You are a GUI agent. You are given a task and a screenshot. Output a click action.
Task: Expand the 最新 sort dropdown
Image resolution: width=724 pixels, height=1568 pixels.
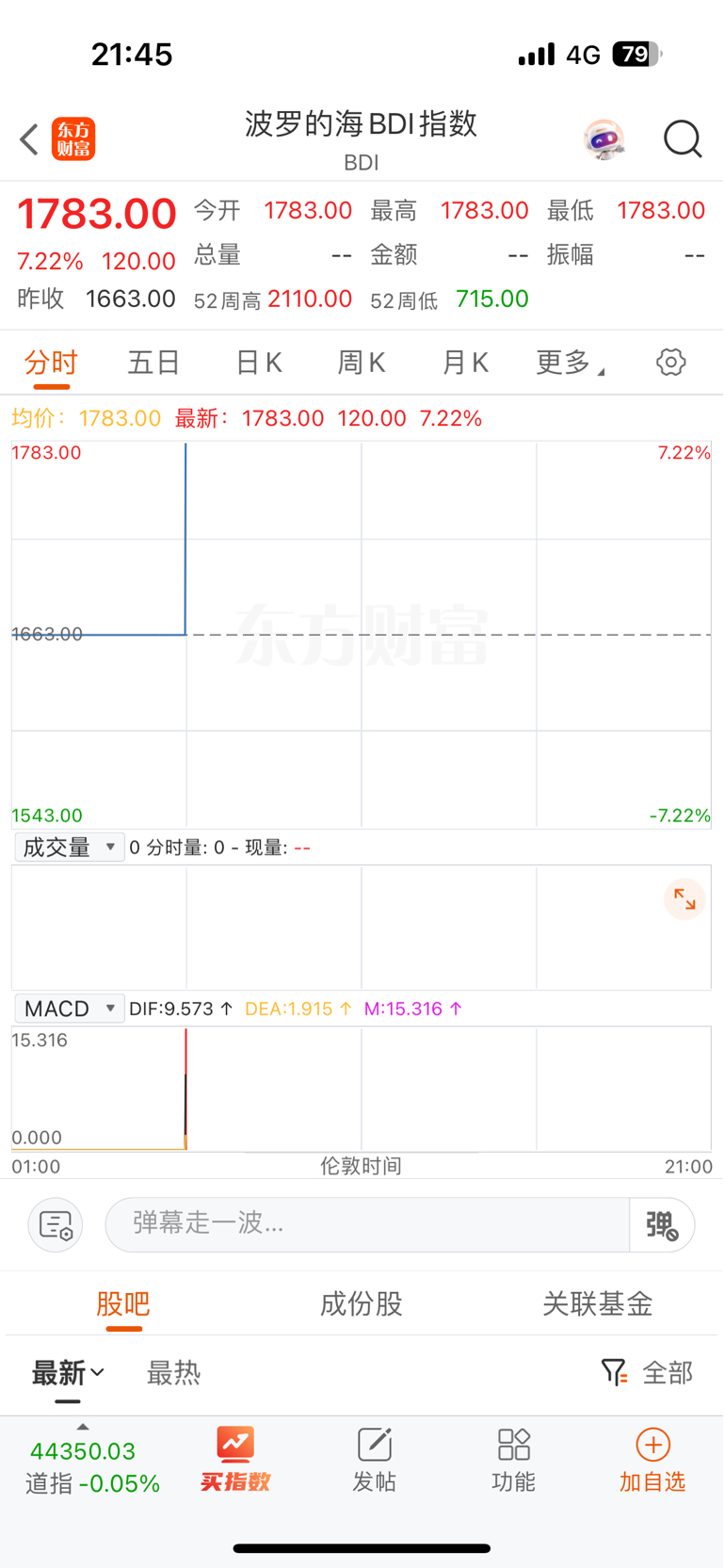[x=68, y=1373]
